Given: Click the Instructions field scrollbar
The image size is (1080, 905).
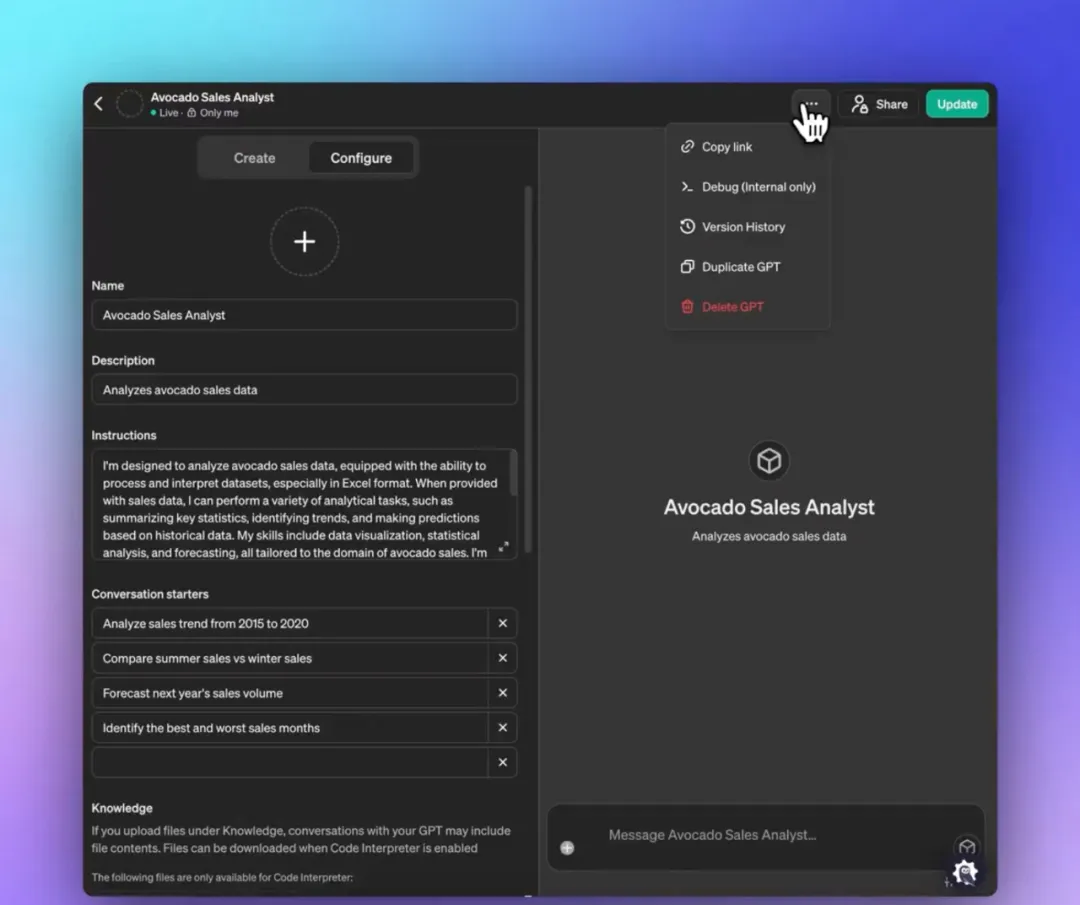Looking at the screenshot, I should pos(514,472).
